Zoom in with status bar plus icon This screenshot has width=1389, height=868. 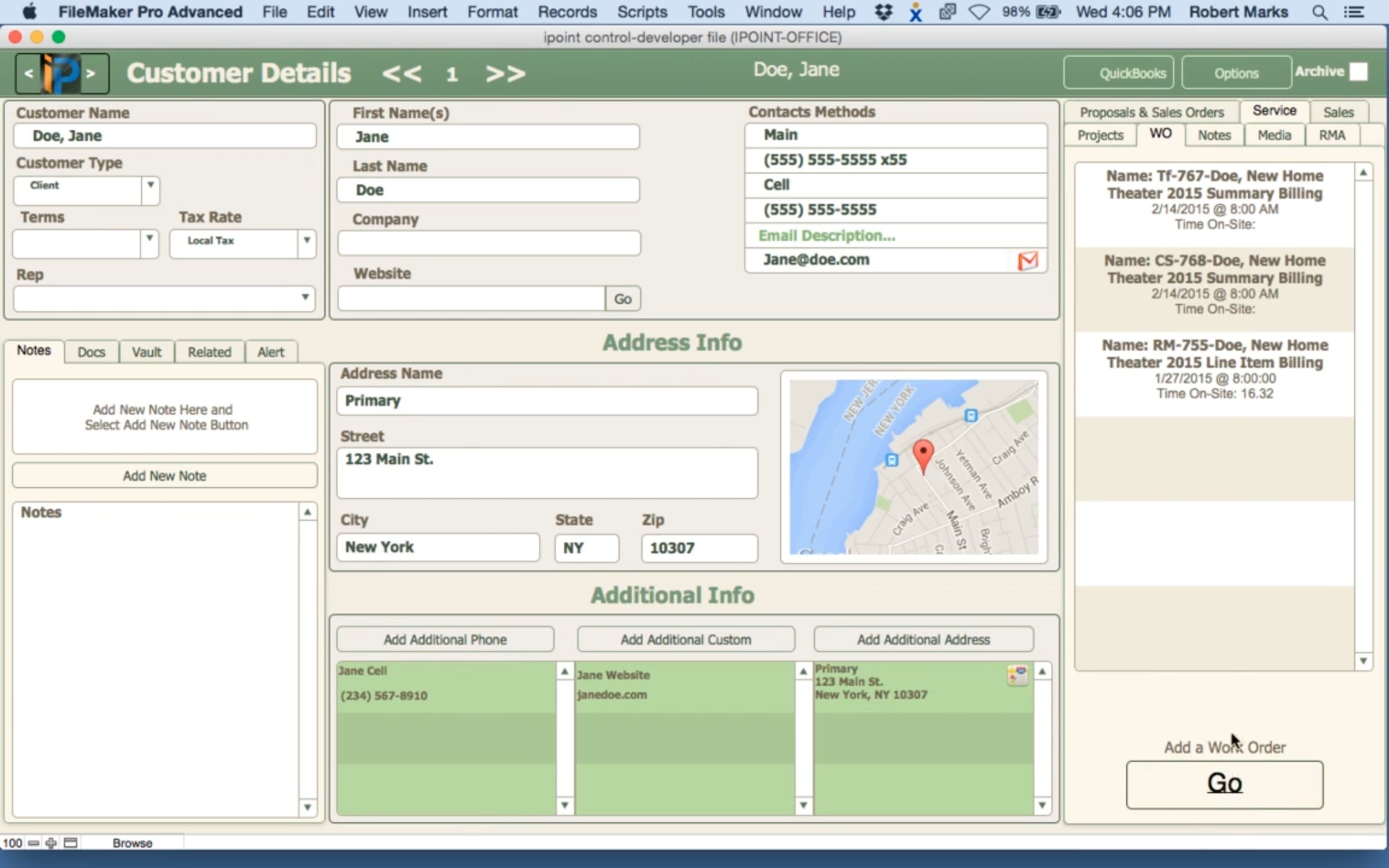coord(51,843)
